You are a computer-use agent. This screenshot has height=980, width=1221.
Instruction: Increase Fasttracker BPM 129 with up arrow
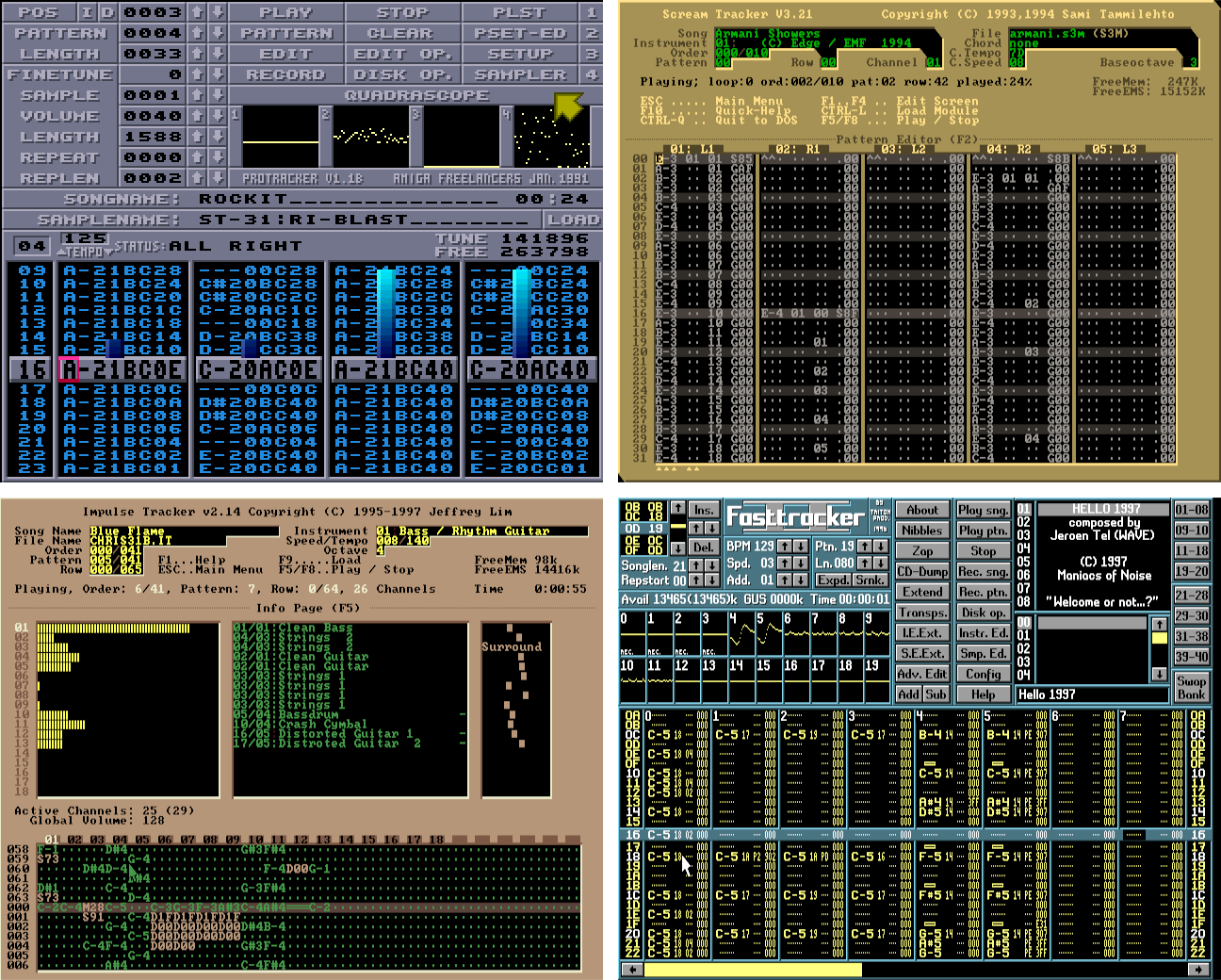(785, 547)
